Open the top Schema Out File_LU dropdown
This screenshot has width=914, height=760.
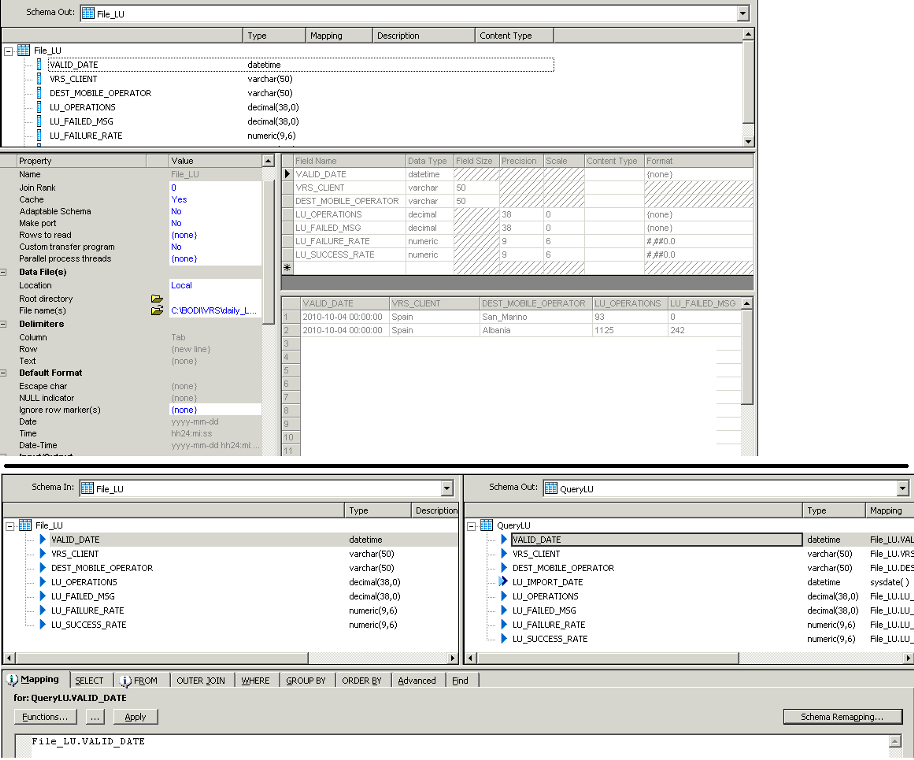(x=743, y=13)
